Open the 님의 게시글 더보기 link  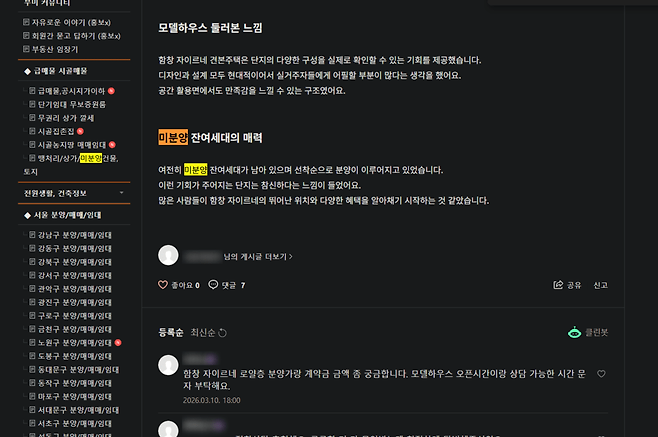coord(258,256)
